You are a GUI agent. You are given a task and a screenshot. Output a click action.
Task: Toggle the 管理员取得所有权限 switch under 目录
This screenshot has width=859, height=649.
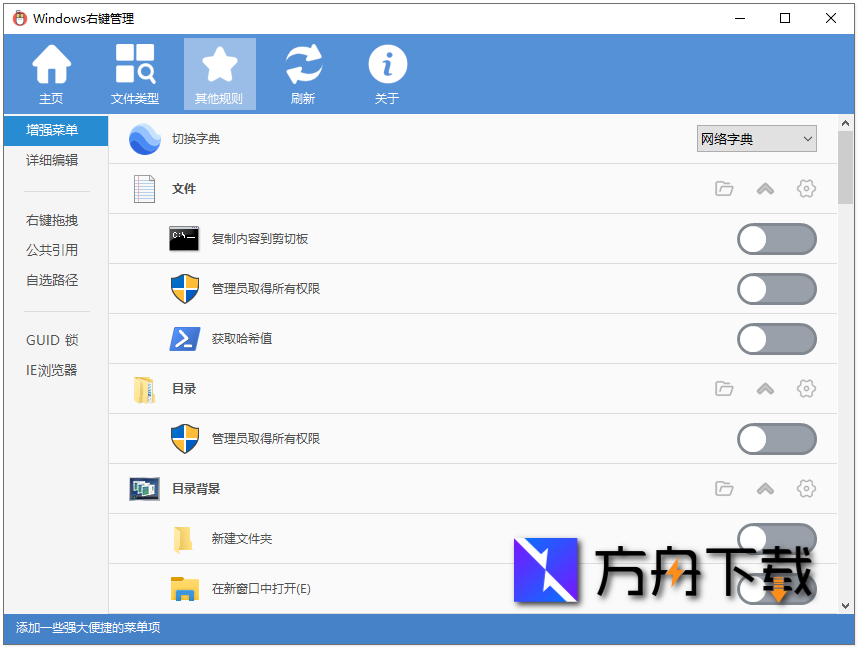point(777,439)
